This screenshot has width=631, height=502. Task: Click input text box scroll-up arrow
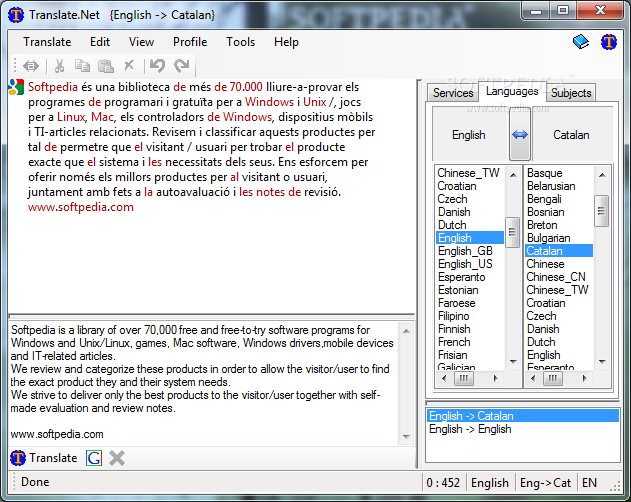pyautogui.click(x=406, y=331)
